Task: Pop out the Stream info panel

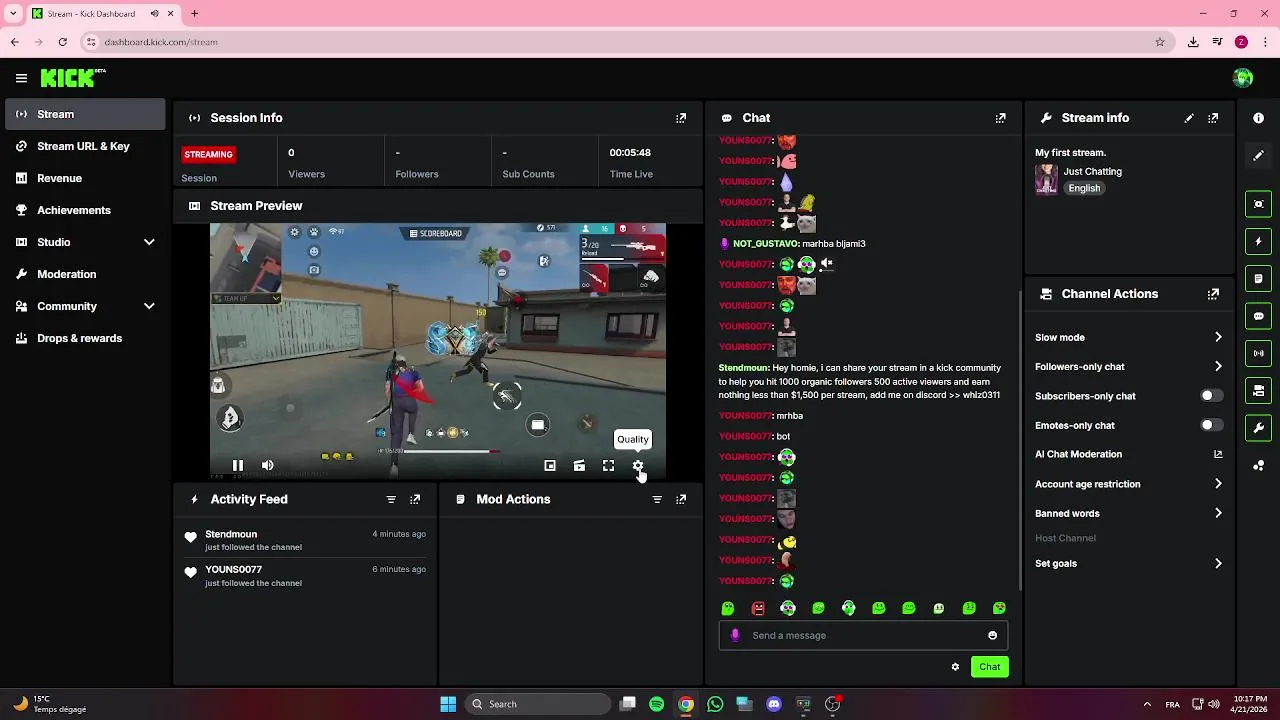Action: (x=1213, y=118)
